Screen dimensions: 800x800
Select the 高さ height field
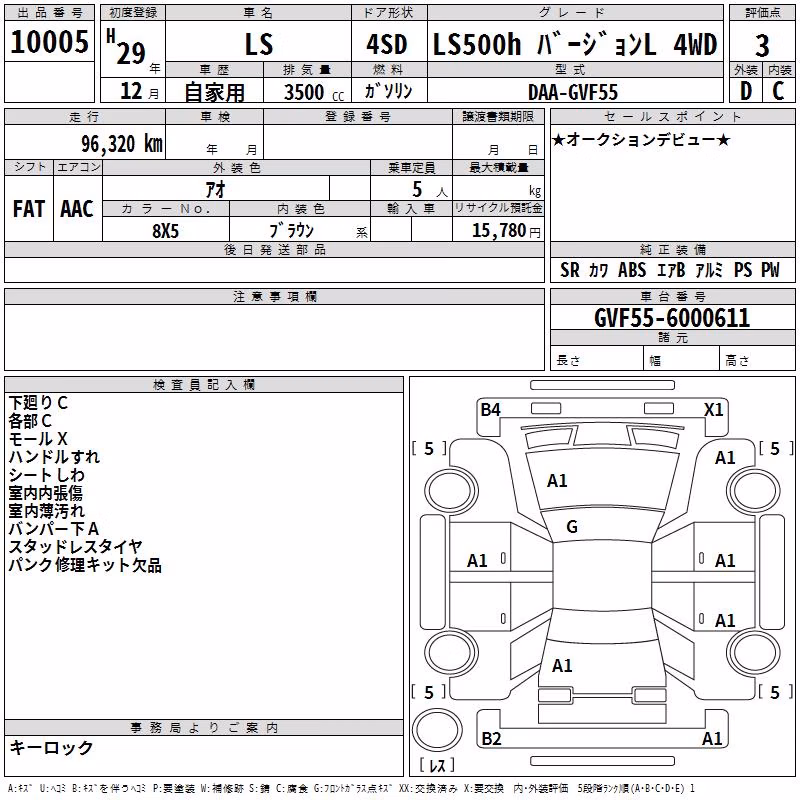[758, 358]
